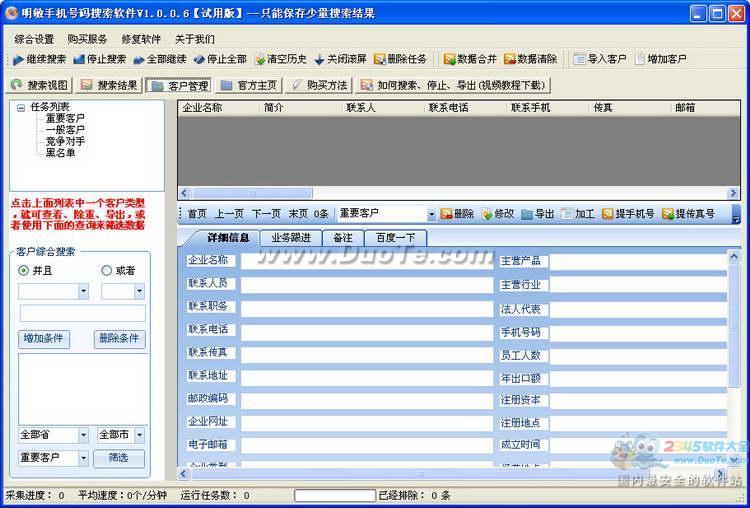Select the 或者 radio button
750x508 pixels.
[x=106, y=271]
